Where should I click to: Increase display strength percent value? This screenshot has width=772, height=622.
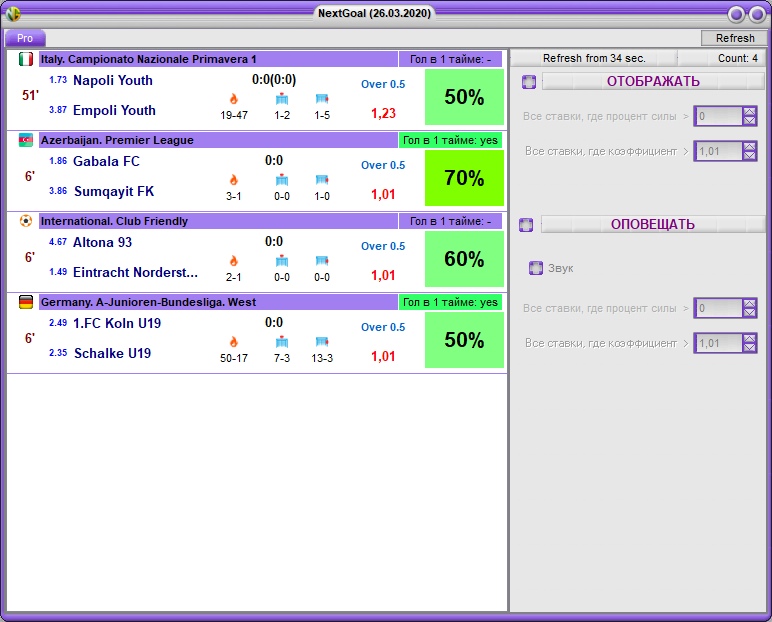(749, 112)
